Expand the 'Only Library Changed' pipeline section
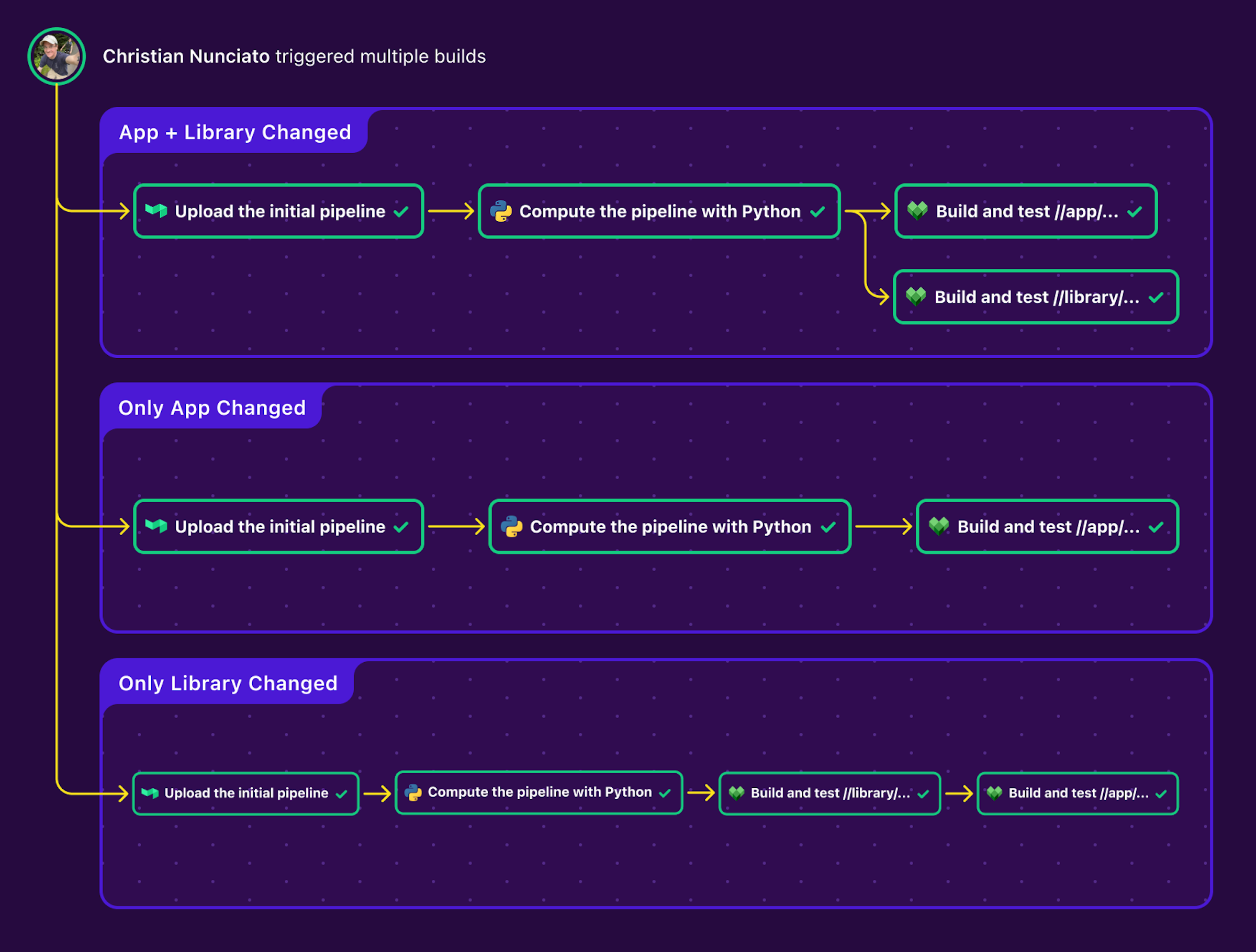The height and width of the screenshot is (952, 1256). (x=228, y=683)
